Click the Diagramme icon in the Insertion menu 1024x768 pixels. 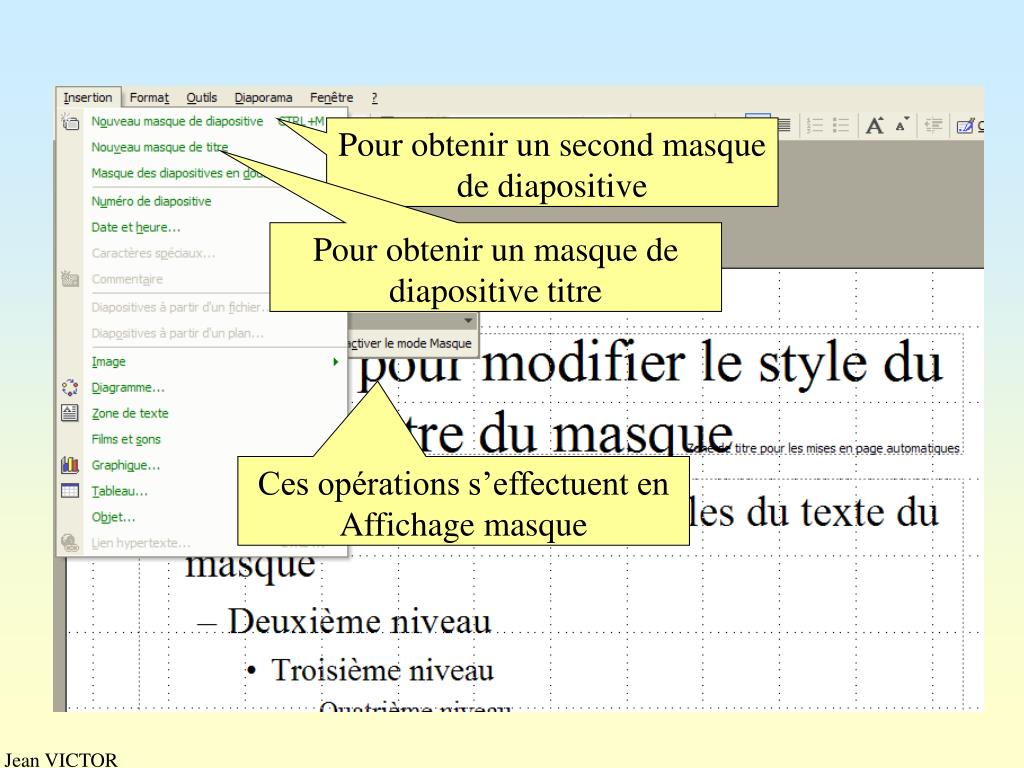[x=69, y=388]
